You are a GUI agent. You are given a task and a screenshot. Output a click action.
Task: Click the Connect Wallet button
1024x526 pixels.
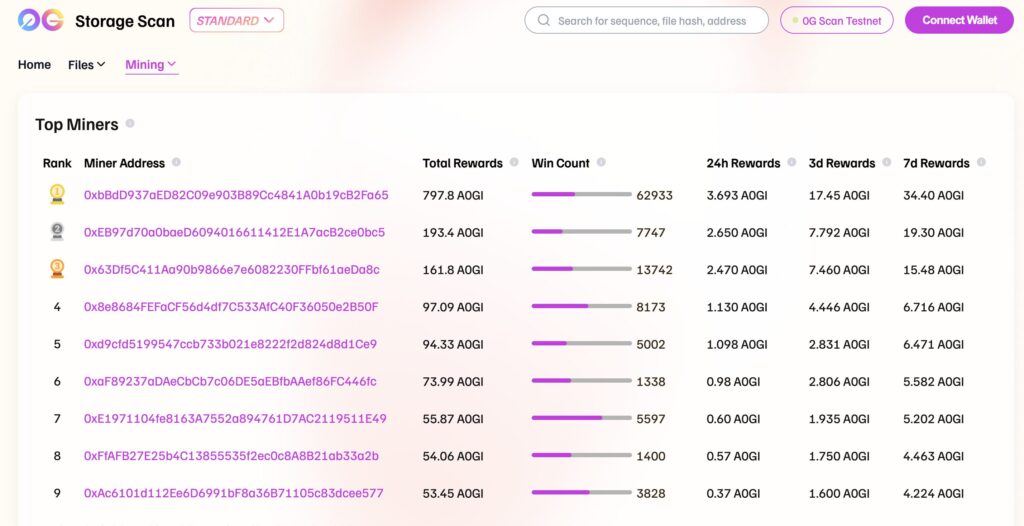959,20
